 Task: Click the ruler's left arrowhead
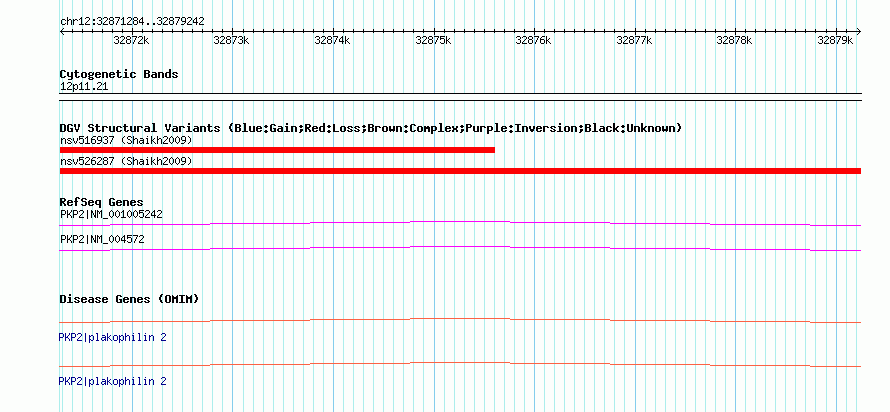(62, 31)
